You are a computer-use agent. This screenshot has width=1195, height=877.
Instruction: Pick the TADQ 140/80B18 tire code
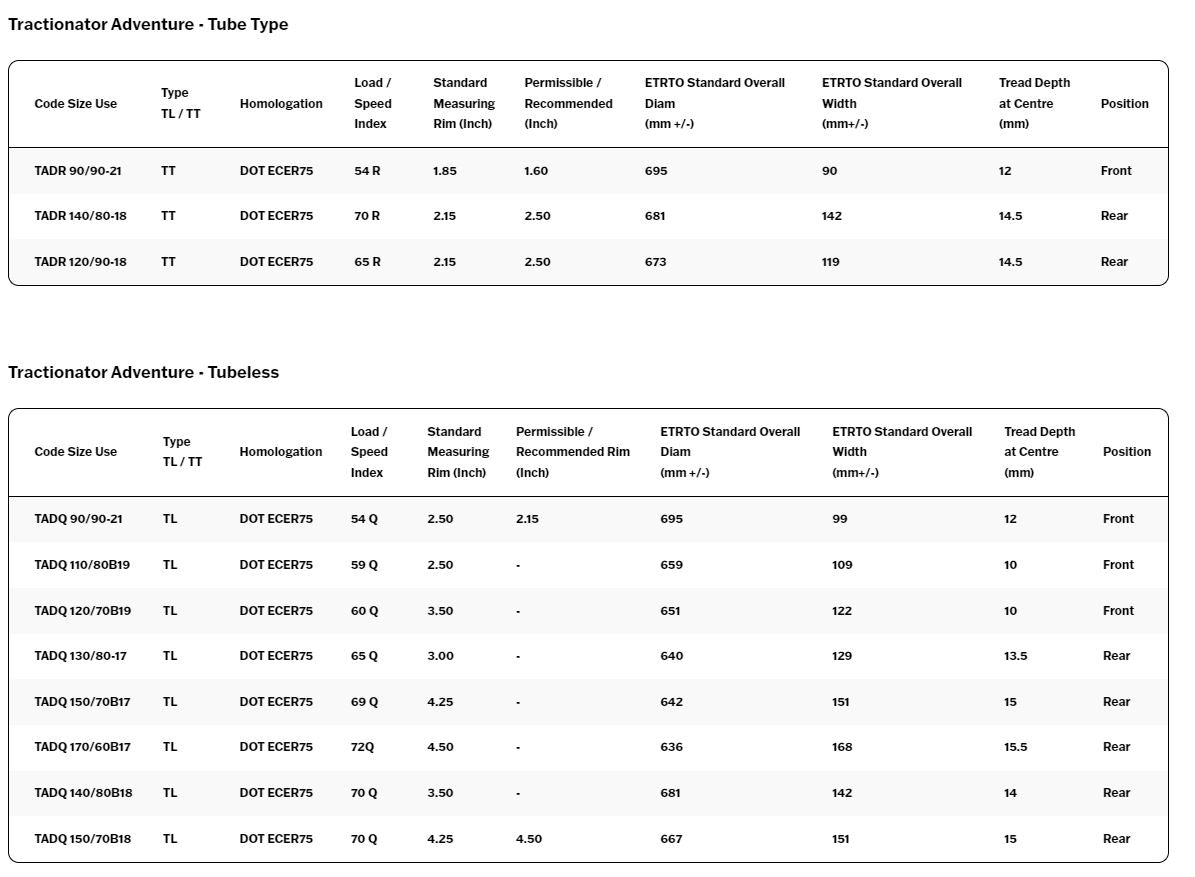tap(83, 793)
